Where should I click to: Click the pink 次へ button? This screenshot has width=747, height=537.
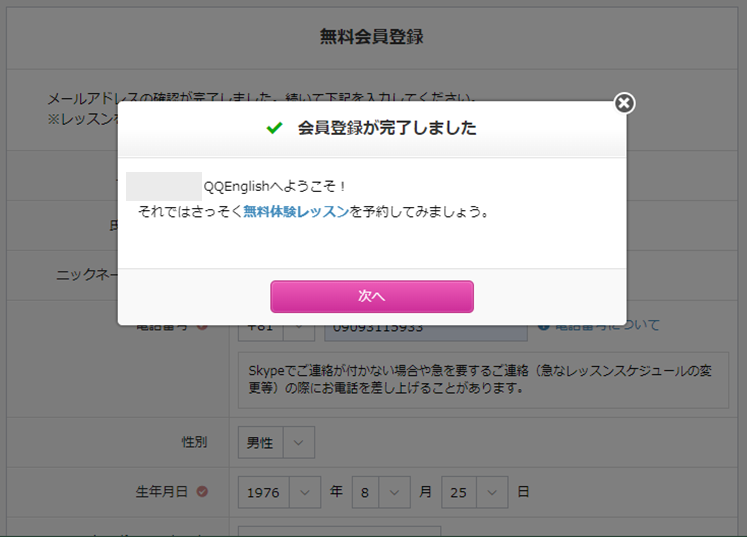[372, 296]
